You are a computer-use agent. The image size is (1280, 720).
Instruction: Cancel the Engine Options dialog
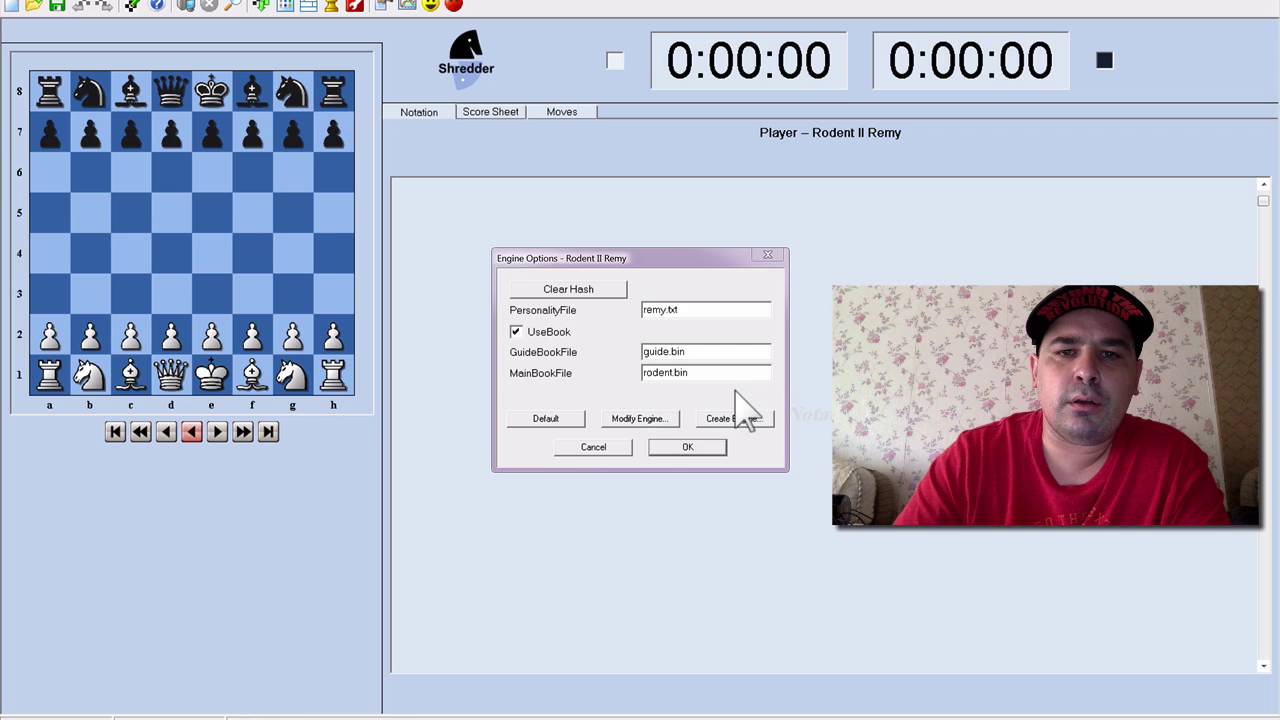pyautogui.click(x=593, y=447)
